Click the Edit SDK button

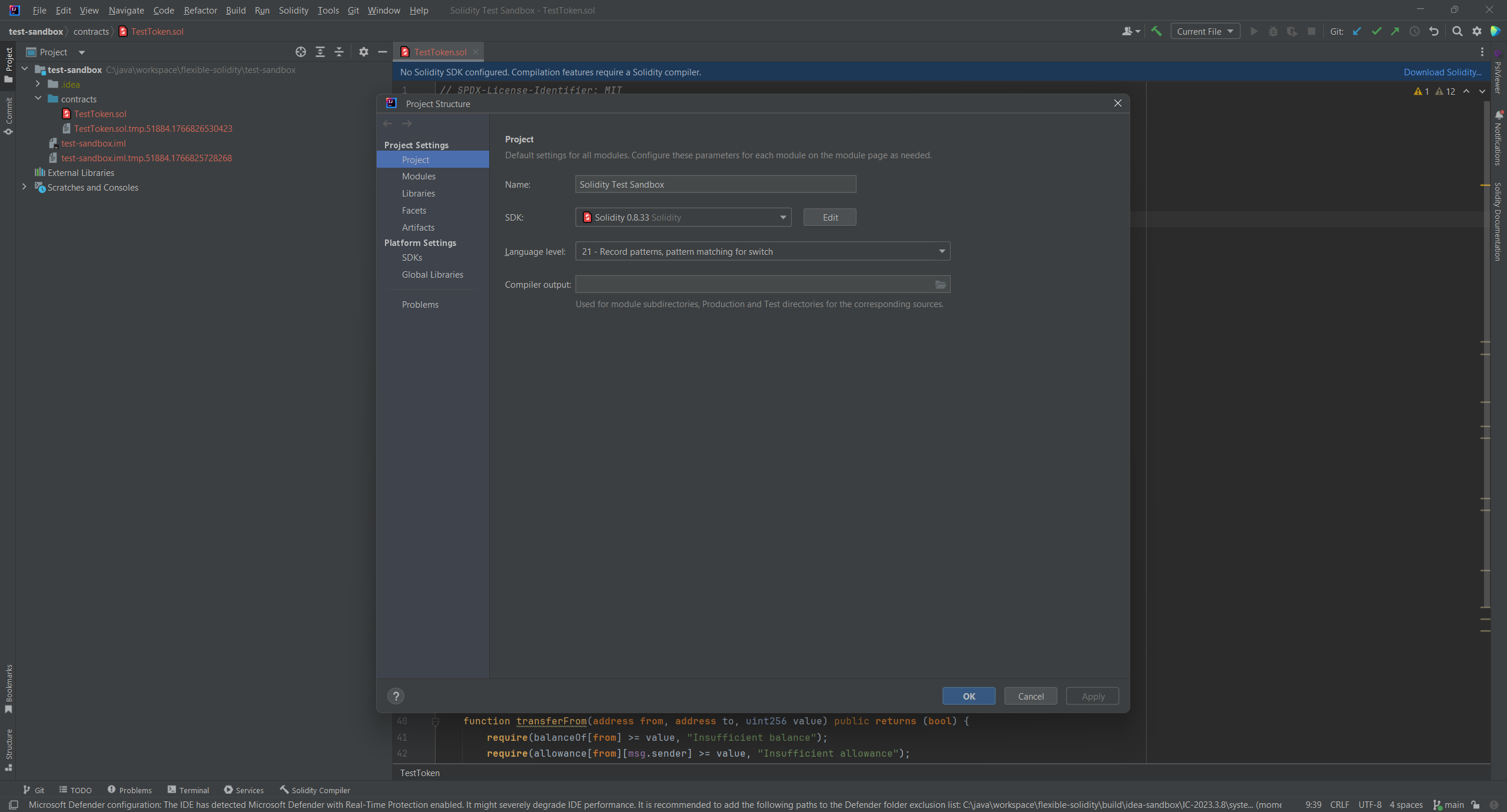tap(830, 217)
